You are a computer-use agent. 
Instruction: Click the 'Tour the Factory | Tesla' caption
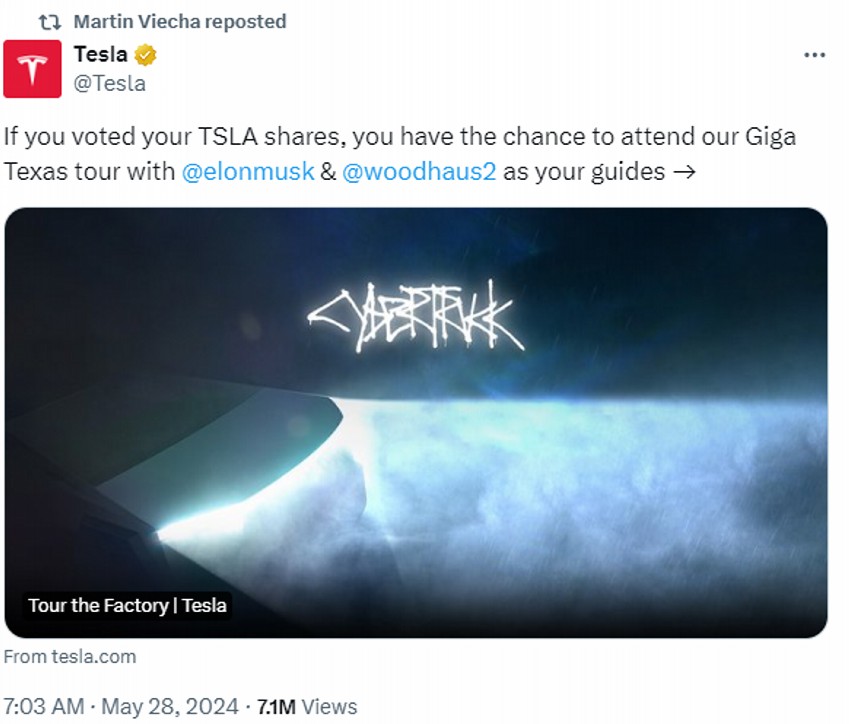127,605
